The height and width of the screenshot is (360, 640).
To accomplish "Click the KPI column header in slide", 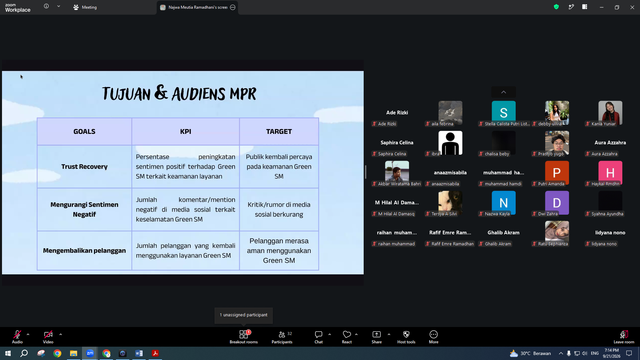I will click(186, 131).
